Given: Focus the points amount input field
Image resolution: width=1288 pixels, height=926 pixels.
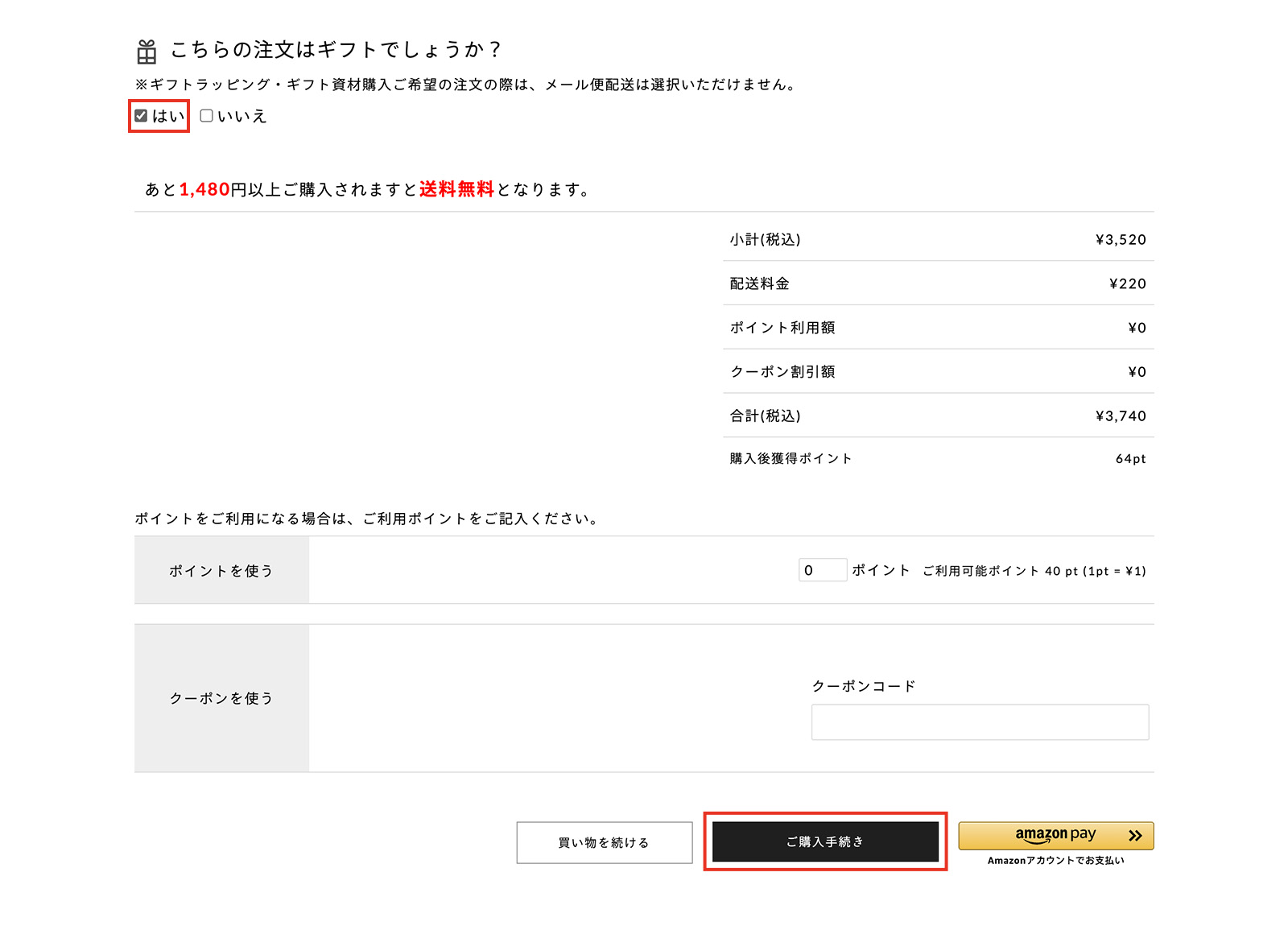Looking at the screenshot, I should tap(822, 570).
